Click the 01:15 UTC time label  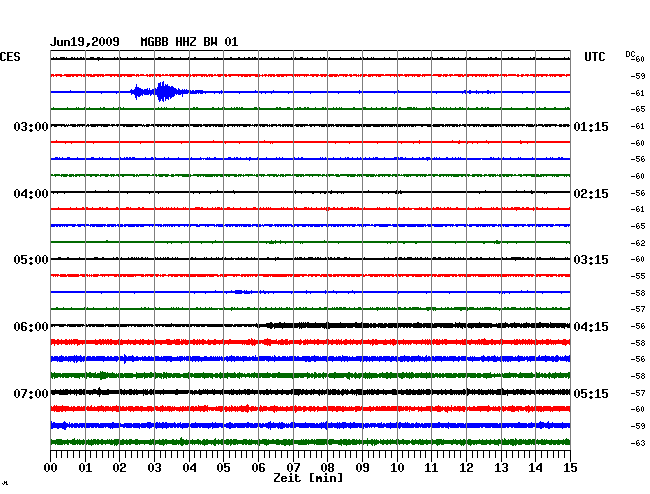(x=591, y=126)
